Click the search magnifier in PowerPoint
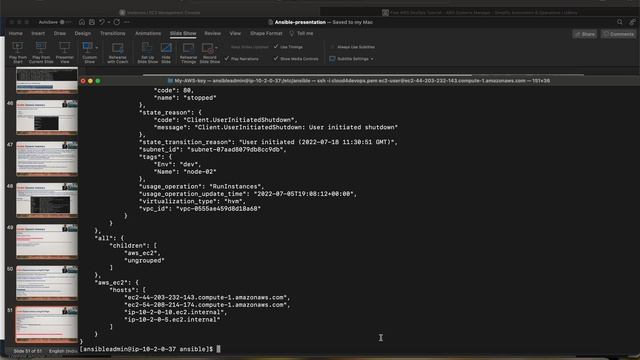 (x=620, y=22)
